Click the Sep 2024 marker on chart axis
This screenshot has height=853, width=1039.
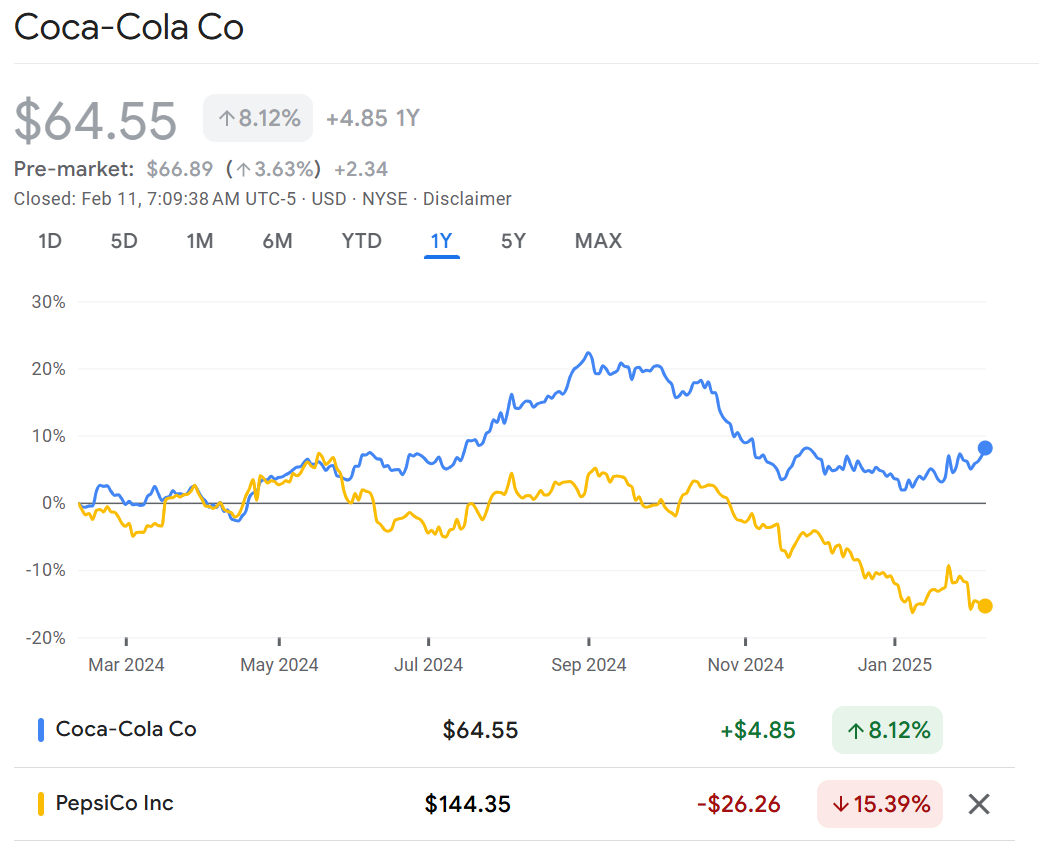(x=588, y=665)
